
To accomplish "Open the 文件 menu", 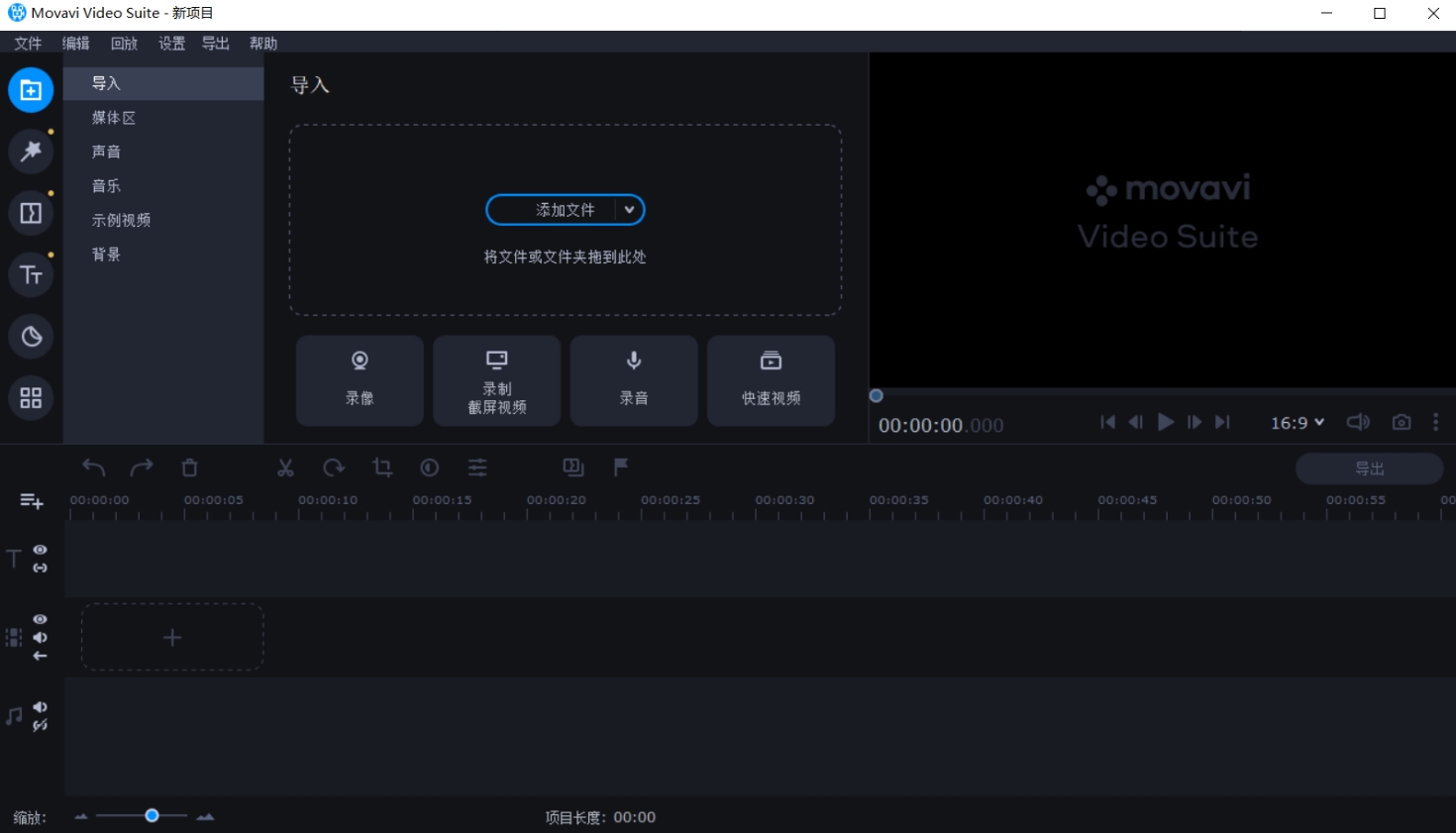I will 28,44.
